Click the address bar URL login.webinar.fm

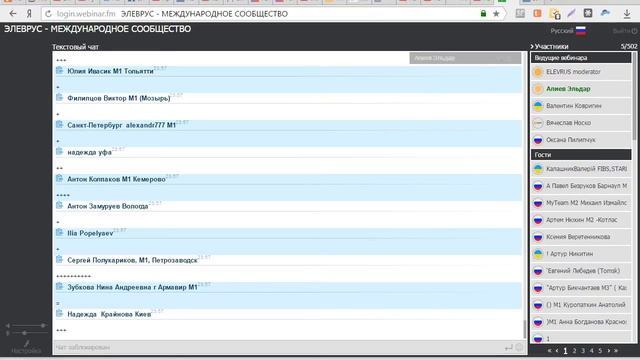pos(86,13)
